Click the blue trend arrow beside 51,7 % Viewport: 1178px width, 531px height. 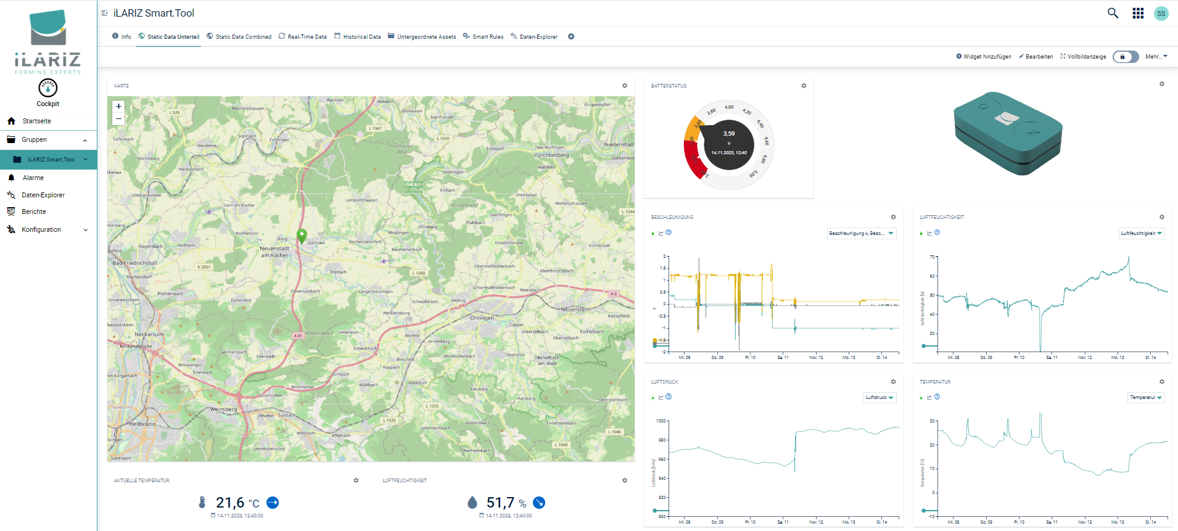pos(538,502)
